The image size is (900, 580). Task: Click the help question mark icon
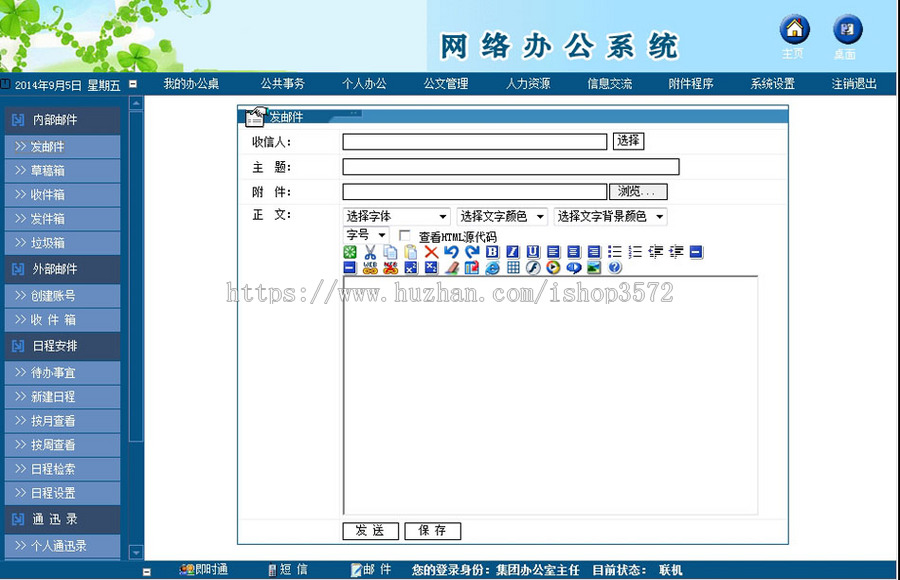pos(613,266)
